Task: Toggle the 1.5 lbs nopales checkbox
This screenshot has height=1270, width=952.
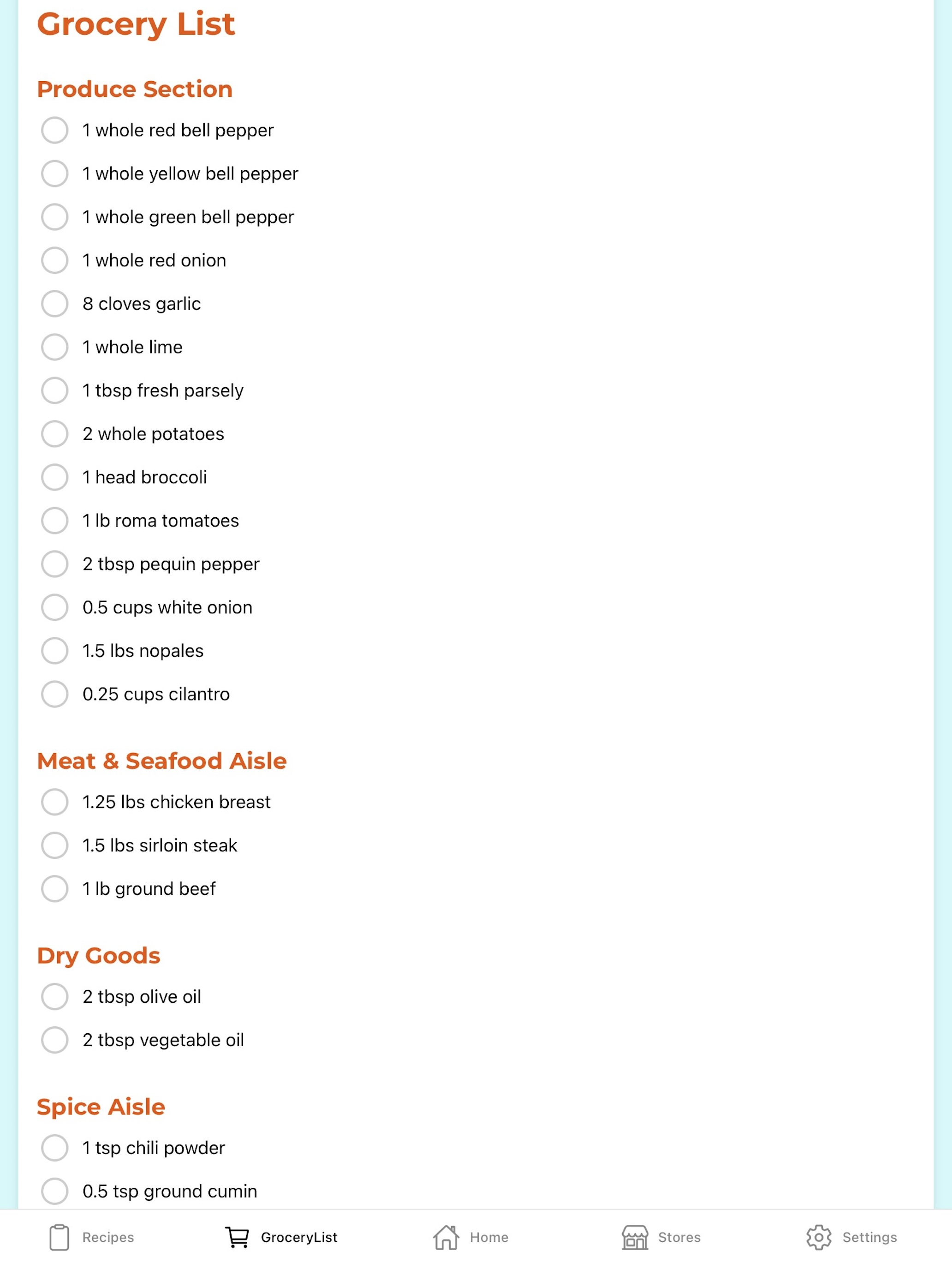Action: pos(54,651)
